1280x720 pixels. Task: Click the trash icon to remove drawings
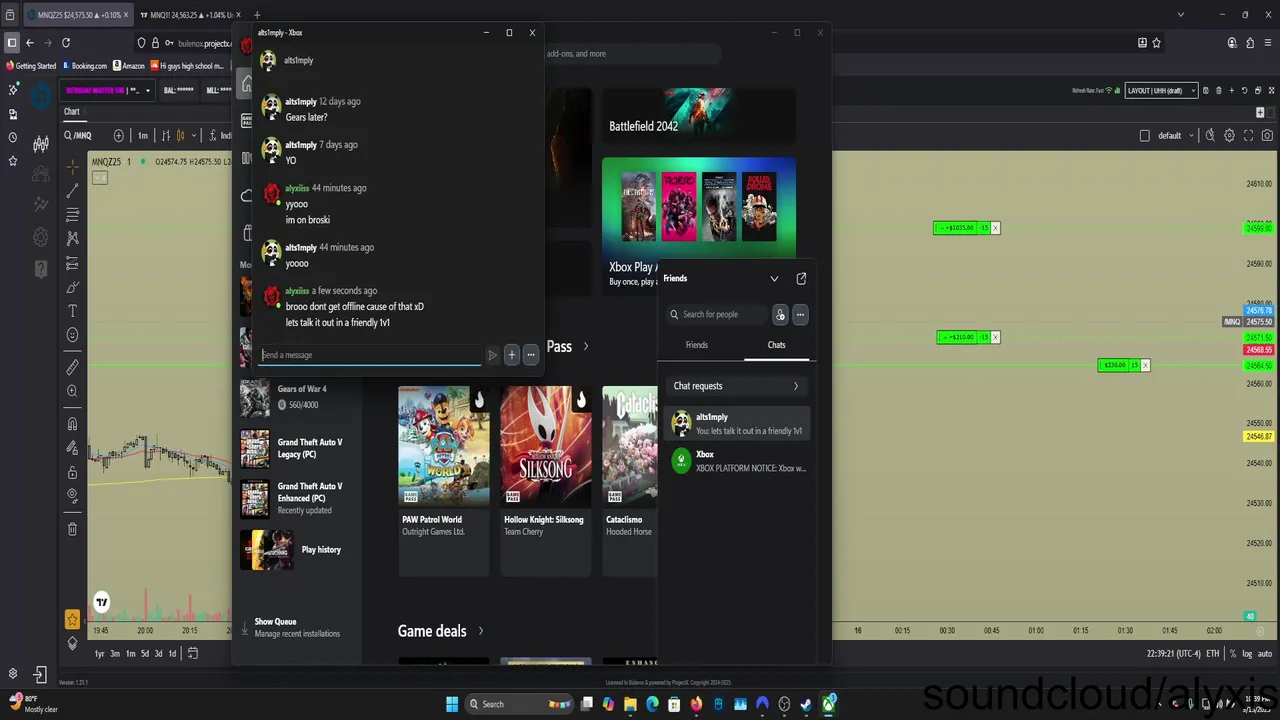tap(72, 529)
